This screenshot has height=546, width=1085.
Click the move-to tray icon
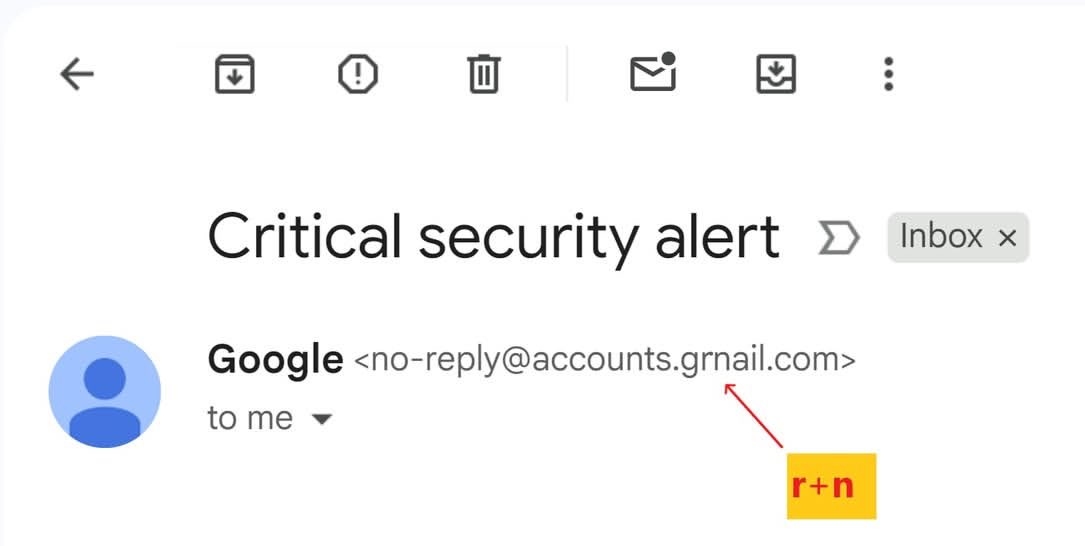coord(775,74)
